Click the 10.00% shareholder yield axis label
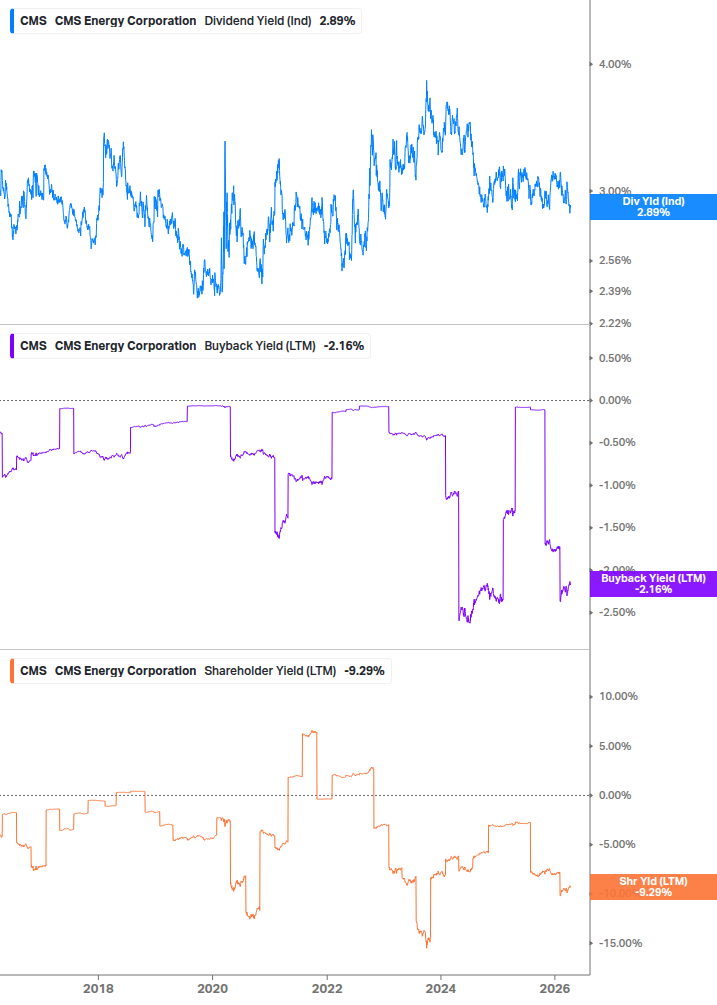Image resolution: width=717 pixels, height=1005 pixels. [618, 697]
